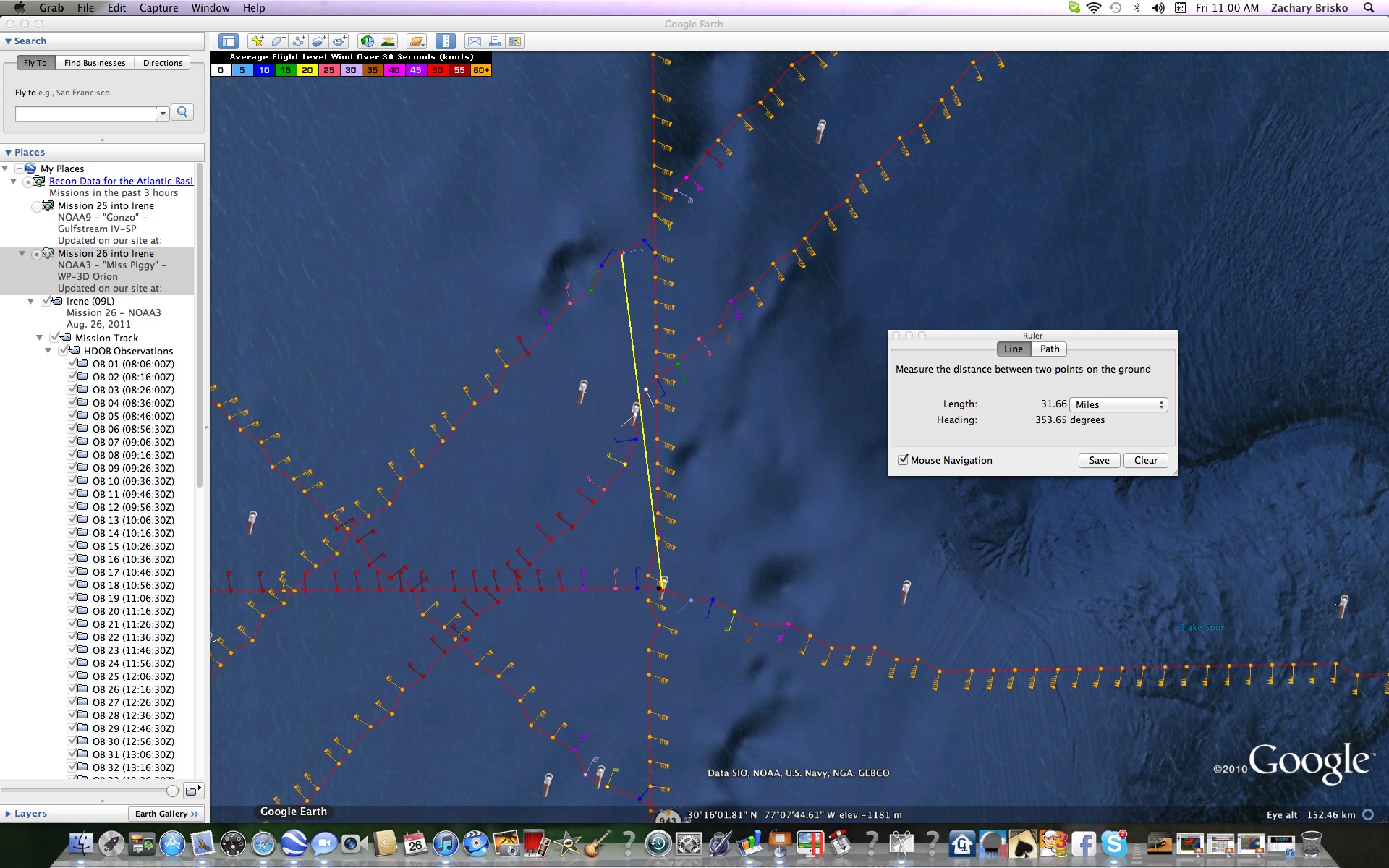
Task: Open Earth Gallery
Action: pyautogui.click(x=166, y=814)
